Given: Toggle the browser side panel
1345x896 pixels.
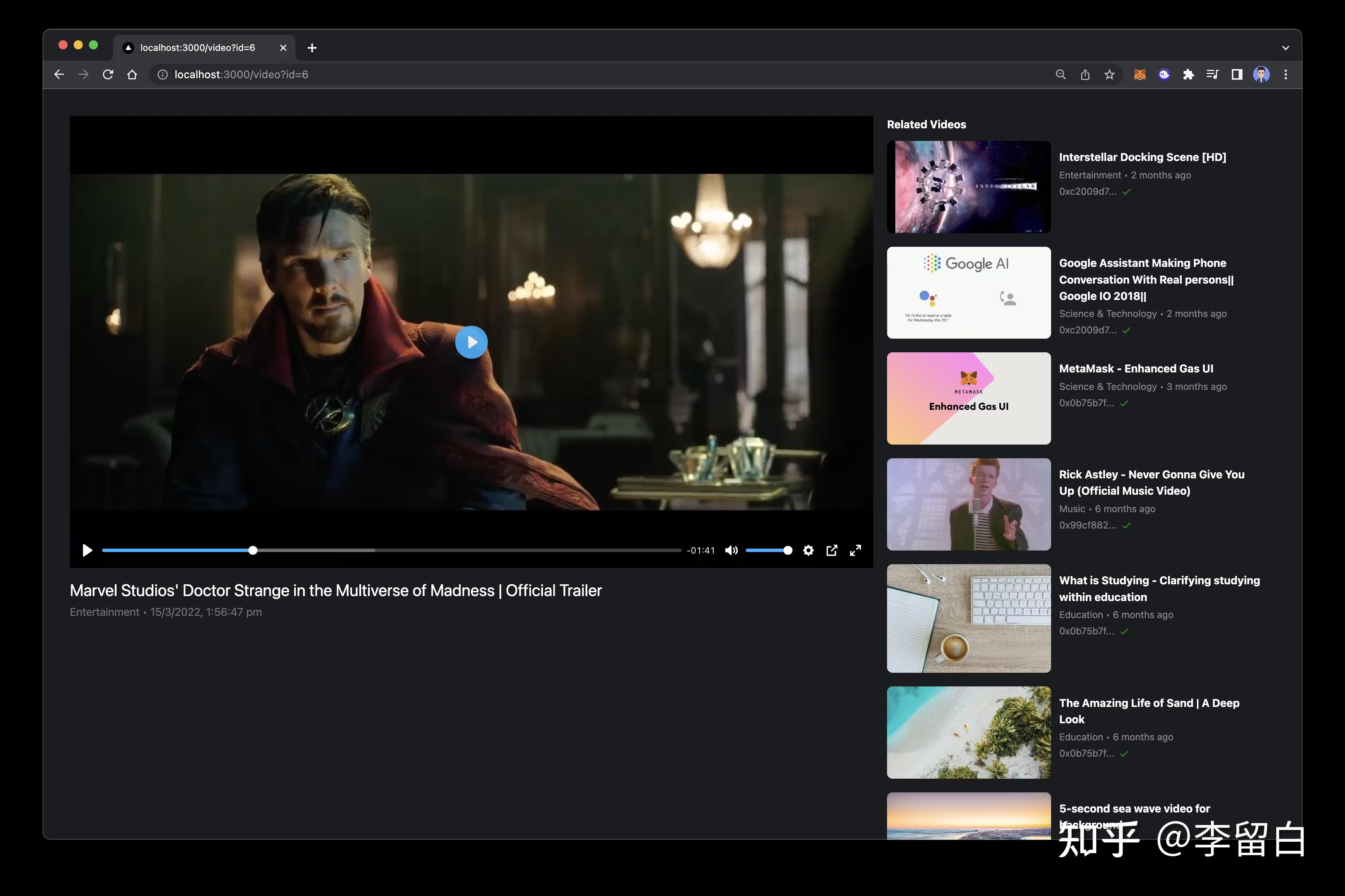Looking at the screenshot, I should [x=1236, y=74].
